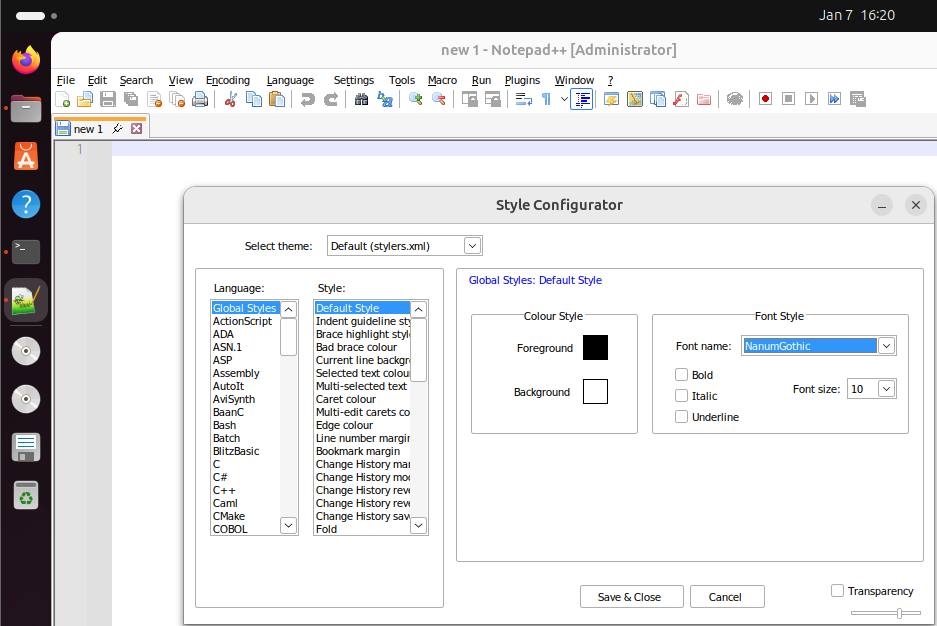Click the Open file toolbar icon
This screenshot has width=937, height=626.
(85, 99)
